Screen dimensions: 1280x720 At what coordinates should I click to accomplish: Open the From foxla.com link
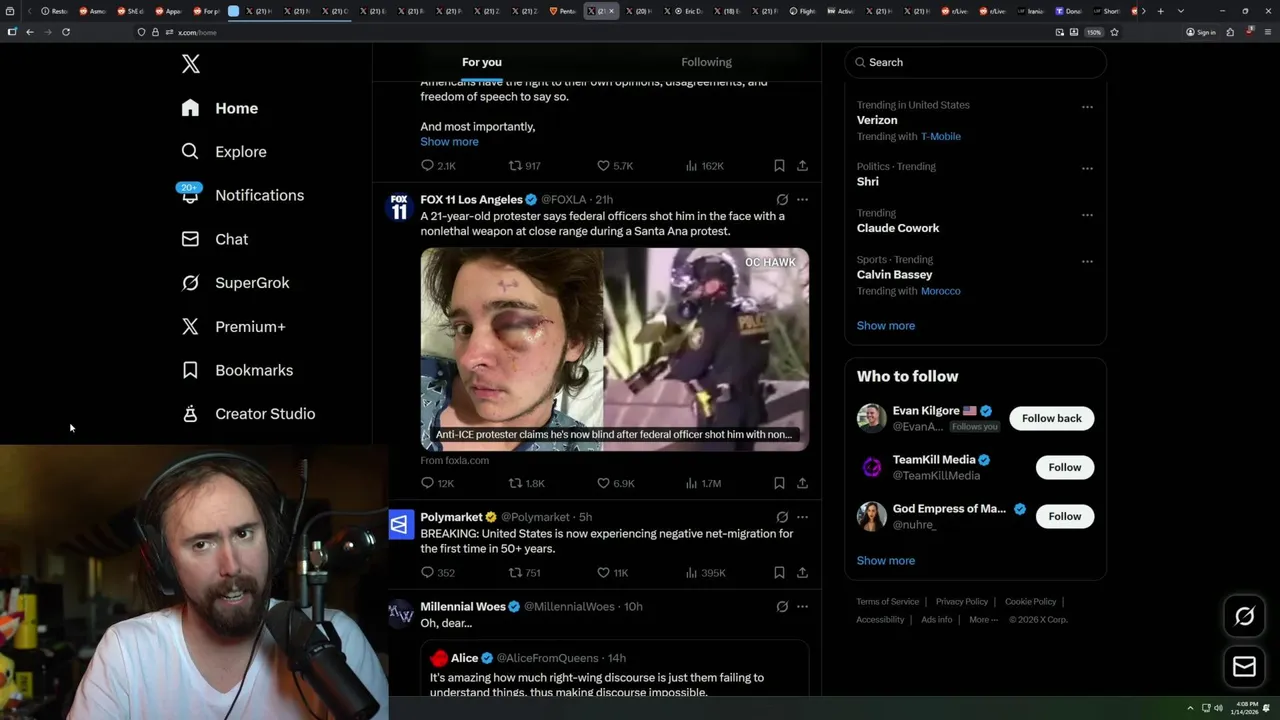pyautogui.click(x=454, y=461)
